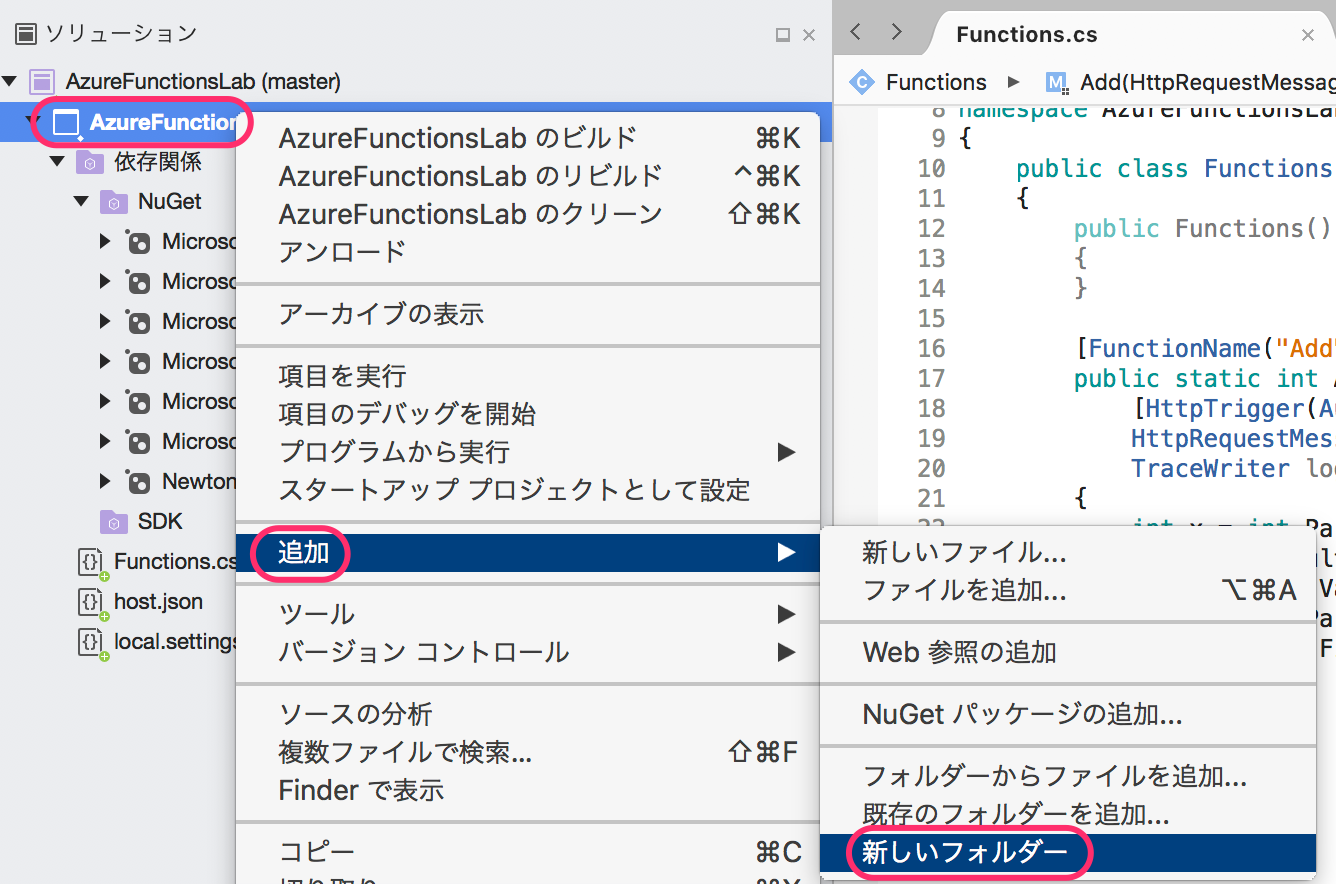Screen dimensions: 1336x884
Task: Open the バージョン コントロール submenu arrow
Action: pos(786,653)
